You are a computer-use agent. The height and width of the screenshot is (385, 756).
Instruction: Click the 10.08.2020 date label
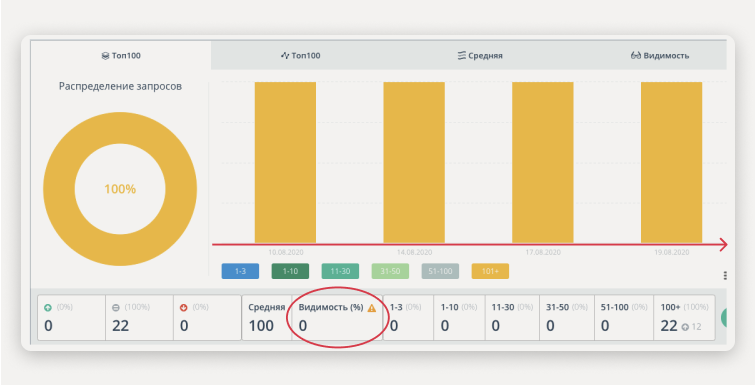coord(286,252)
